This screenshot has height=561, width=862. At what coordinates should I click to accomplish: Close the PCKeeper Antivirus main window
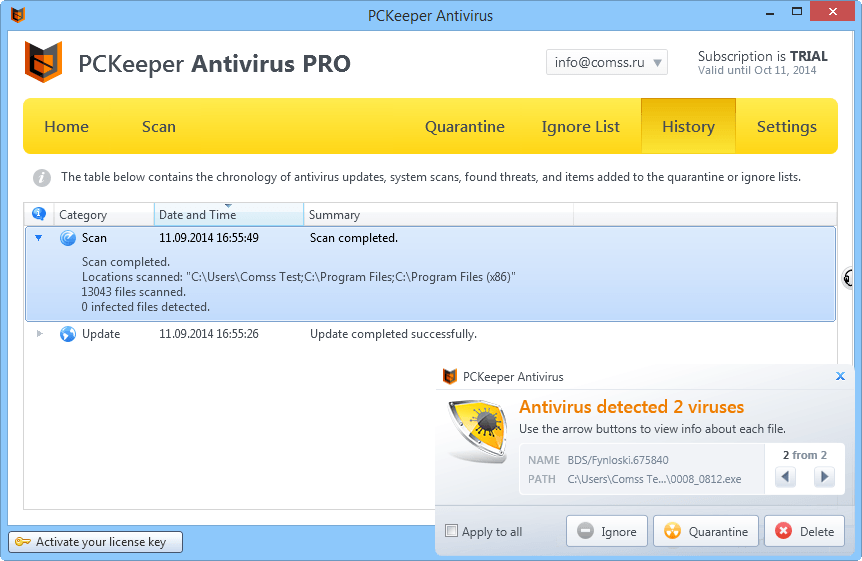(x=832, y=12)
